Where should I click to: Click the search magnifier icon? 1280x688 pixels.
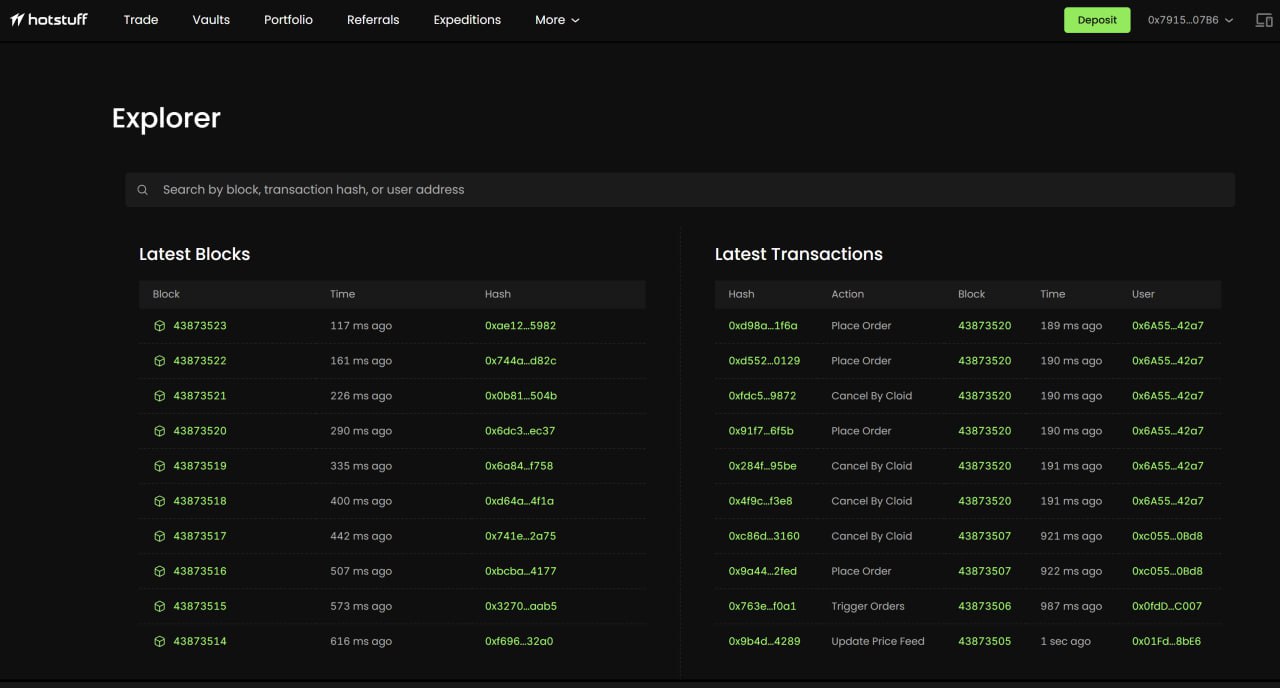[143, 190]
